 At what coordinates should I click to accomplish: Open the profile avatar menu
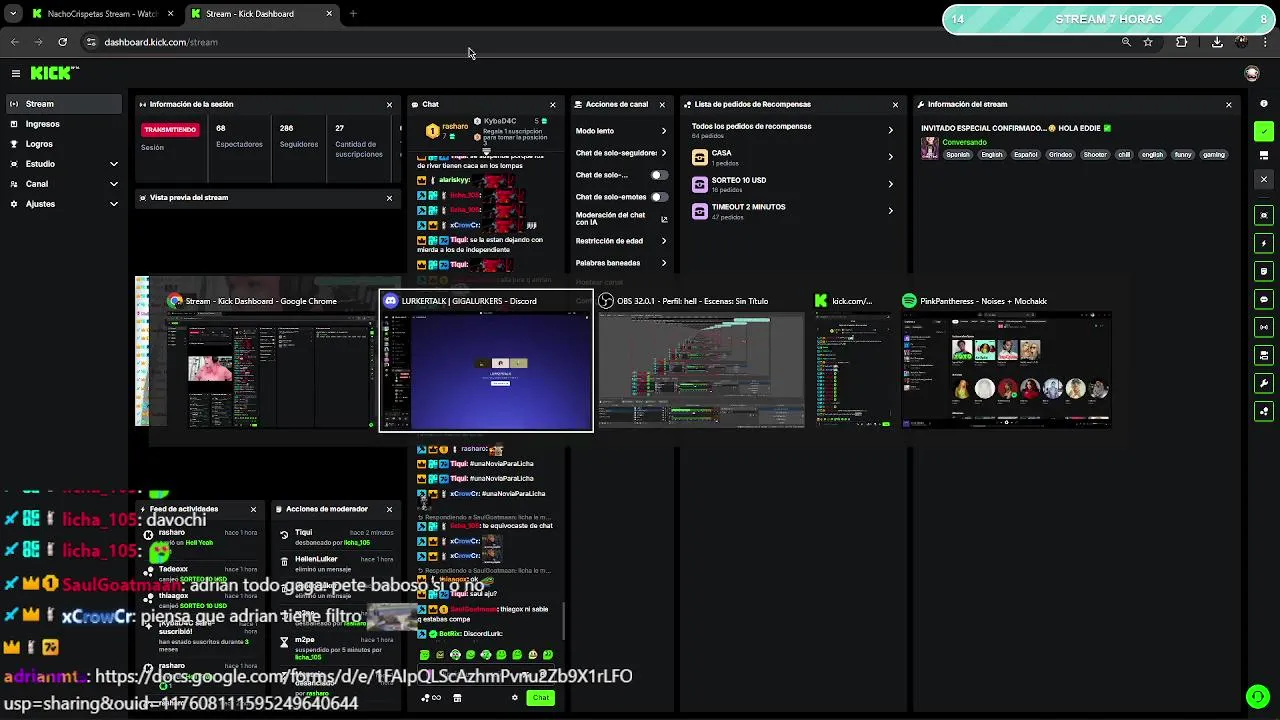(x=1252, y=73)
